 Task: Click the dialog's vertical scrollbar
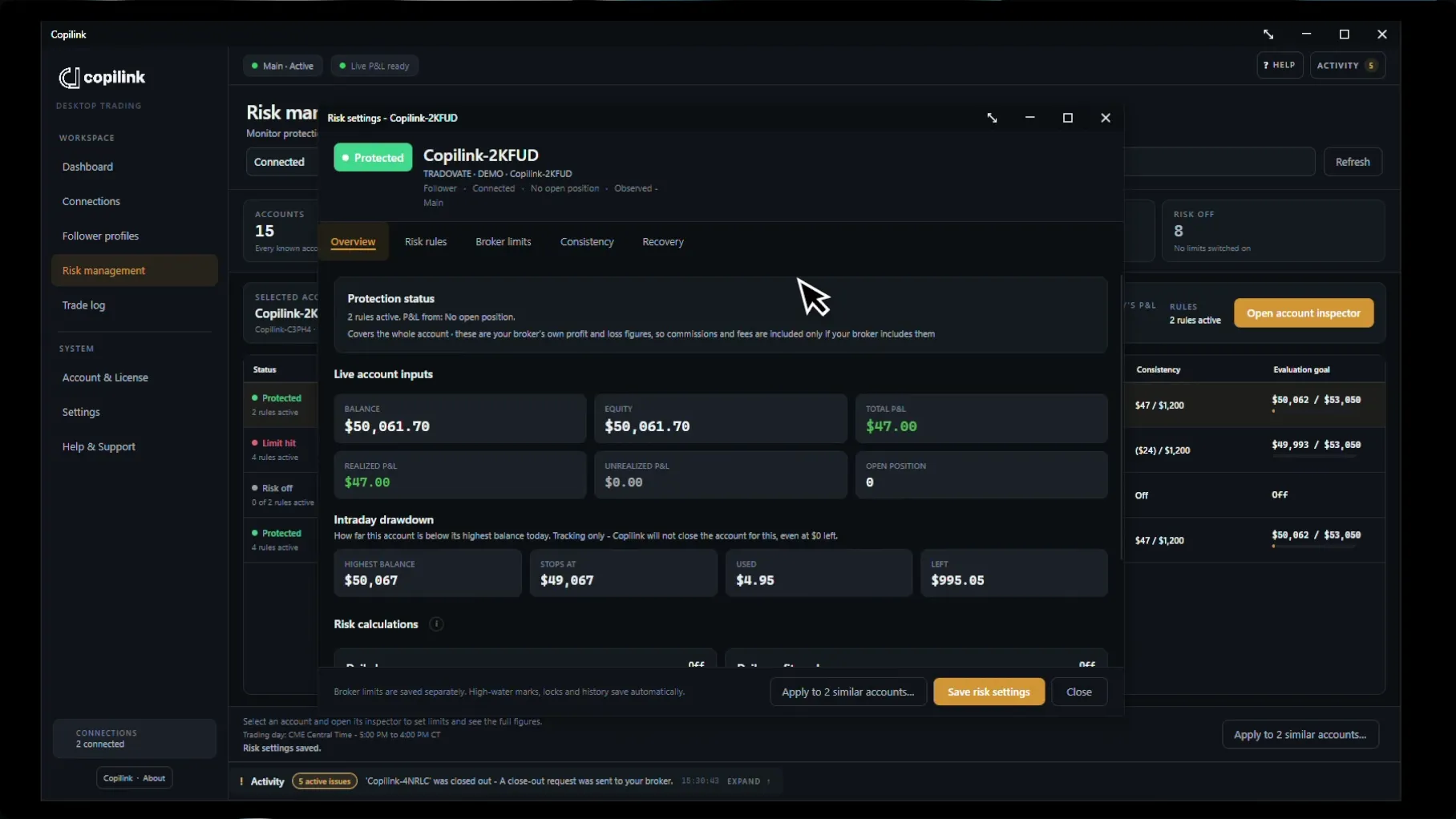(1121, 417)
